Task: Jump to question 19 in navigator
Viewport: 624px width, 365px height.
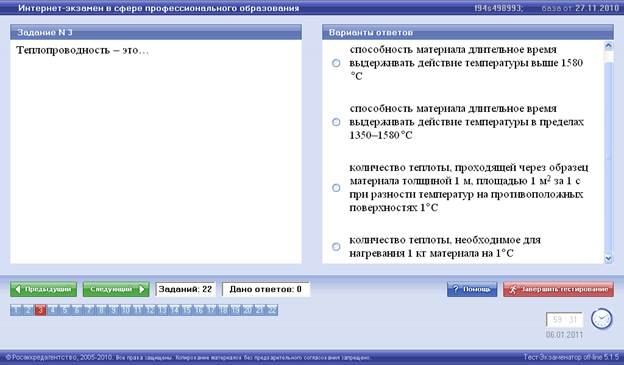Action: 235,310
